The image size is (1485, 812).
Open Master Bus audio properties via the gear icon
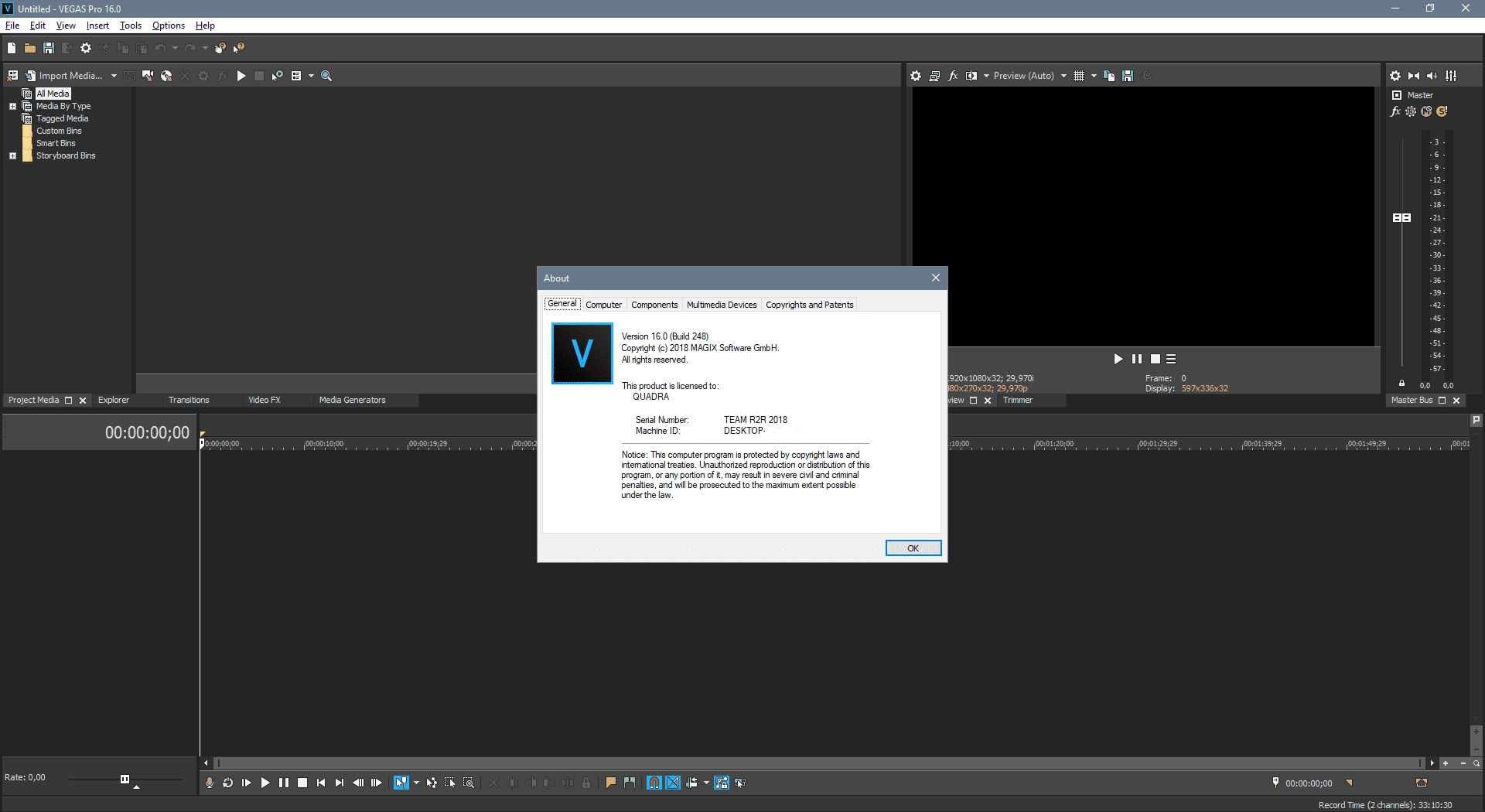tap(1395, 76)
